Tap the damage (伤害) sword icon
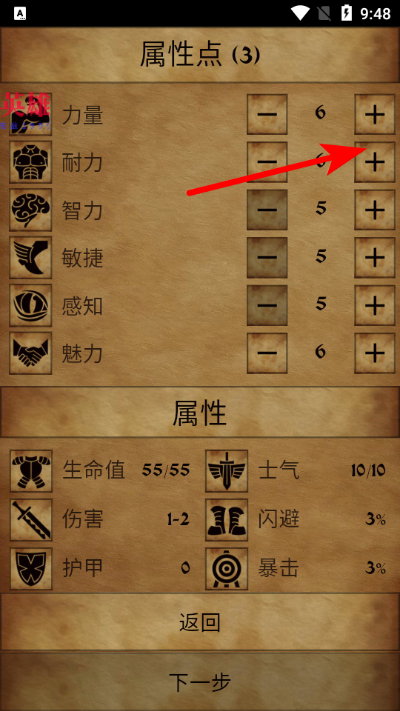 point(31,520)
